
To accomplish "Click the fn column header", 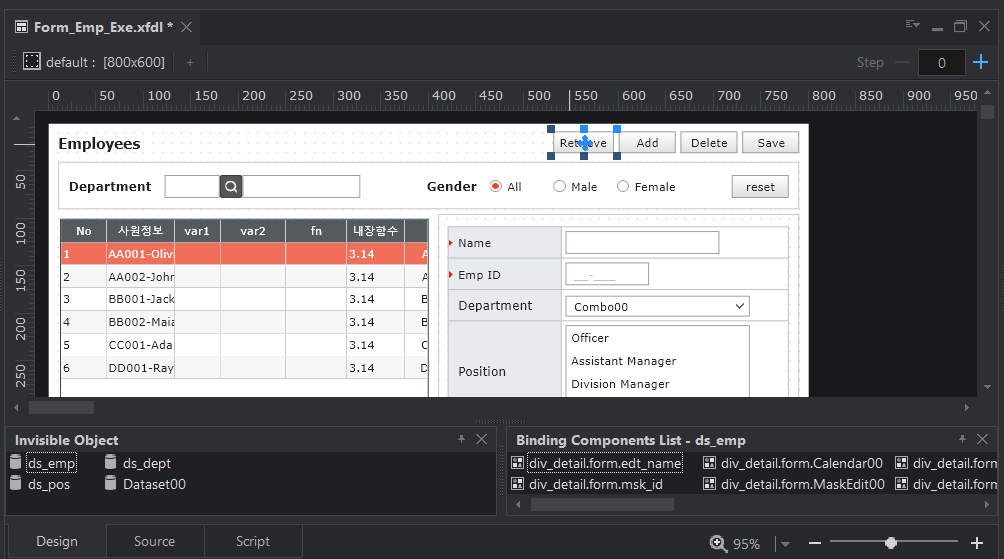I will pos(316,231).
